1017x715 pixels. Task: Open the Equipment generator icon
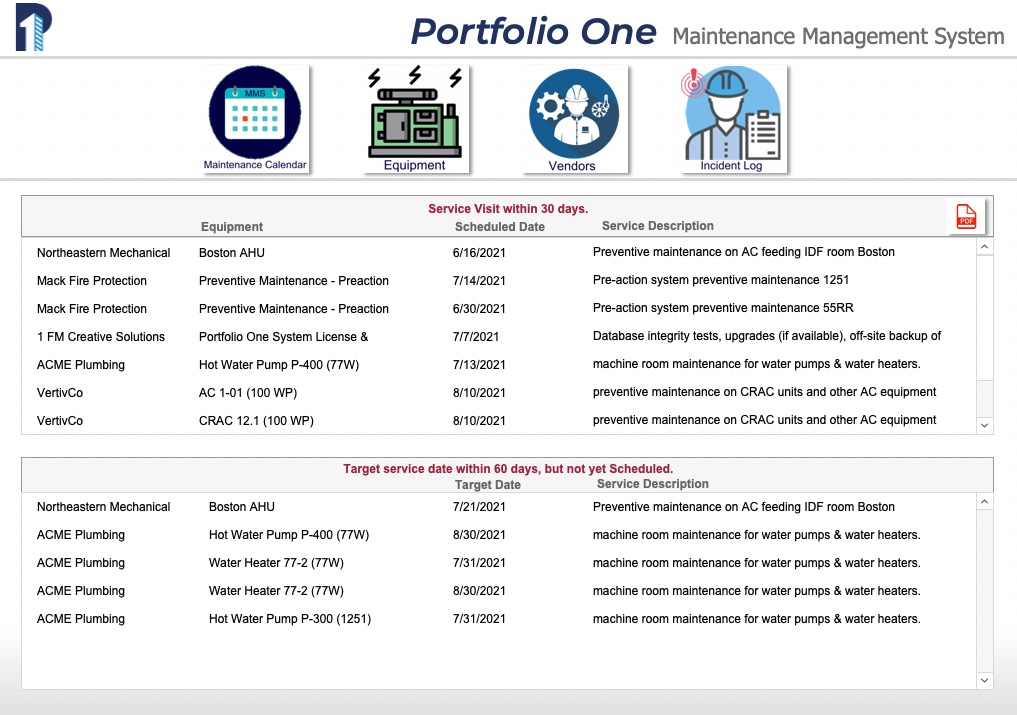415,119
